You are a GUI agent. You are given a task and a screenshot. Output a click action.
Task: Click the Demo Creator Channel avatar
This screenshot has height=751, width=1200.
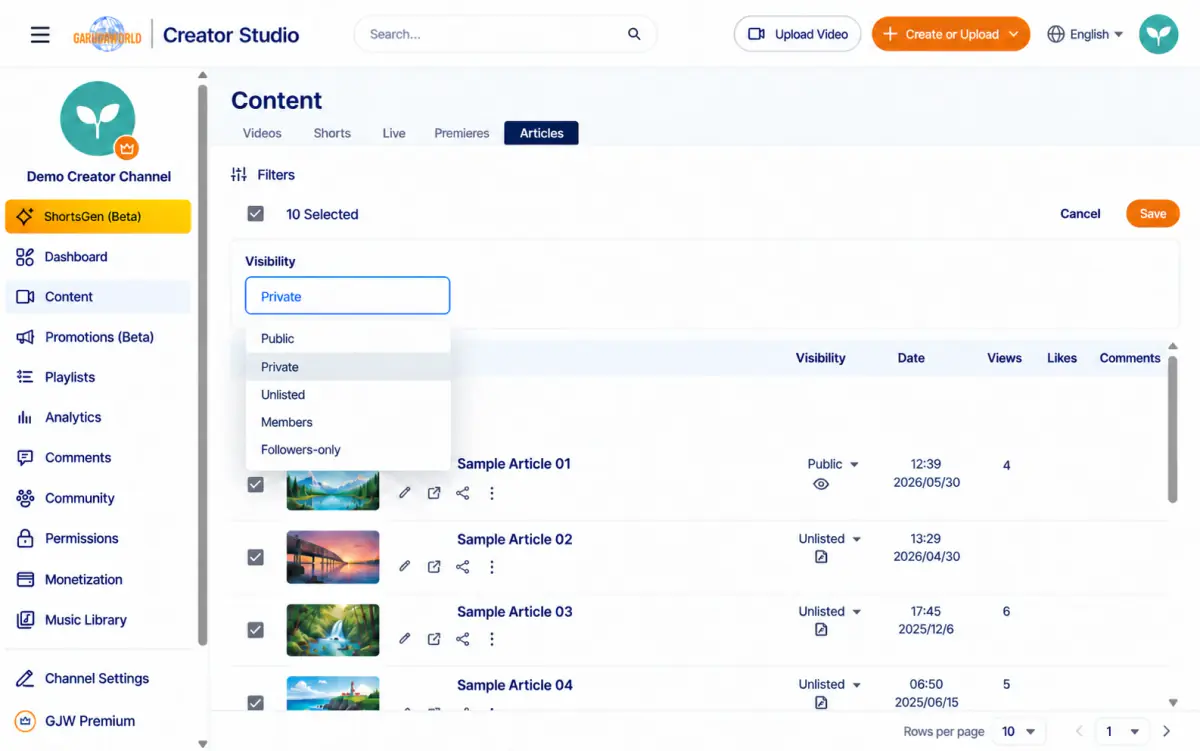tap(98, 119)
